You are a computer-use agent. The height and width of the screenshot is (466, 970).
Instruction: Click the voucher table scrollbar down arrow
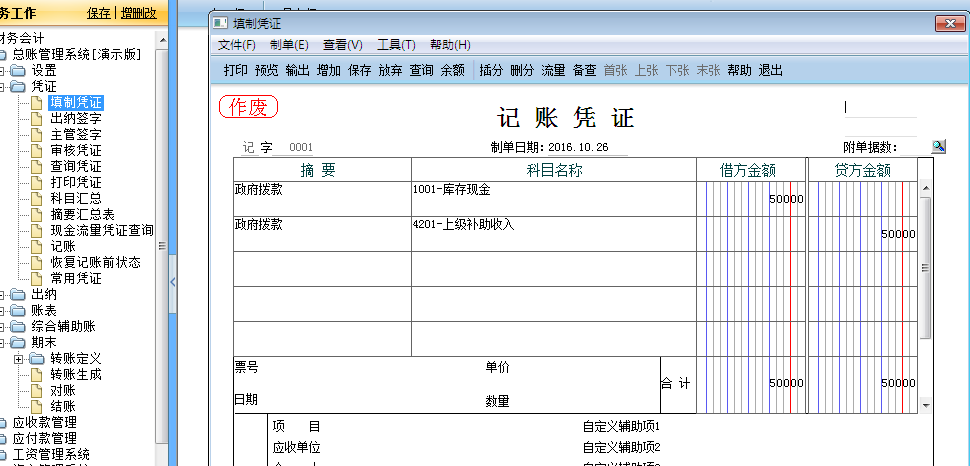tap(925, 405)
